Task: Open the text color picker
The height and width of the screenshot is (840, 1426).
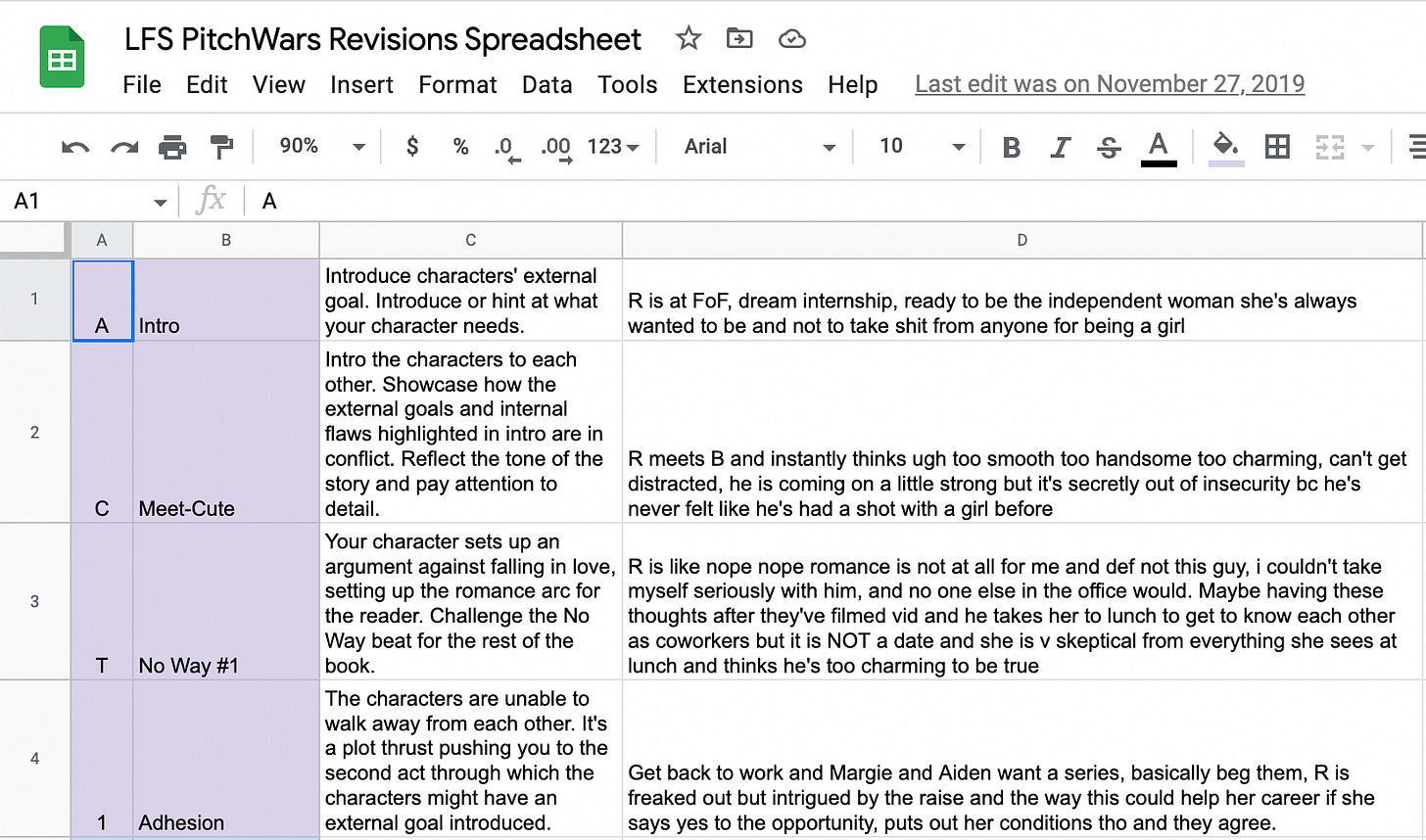Action: 1159,148
